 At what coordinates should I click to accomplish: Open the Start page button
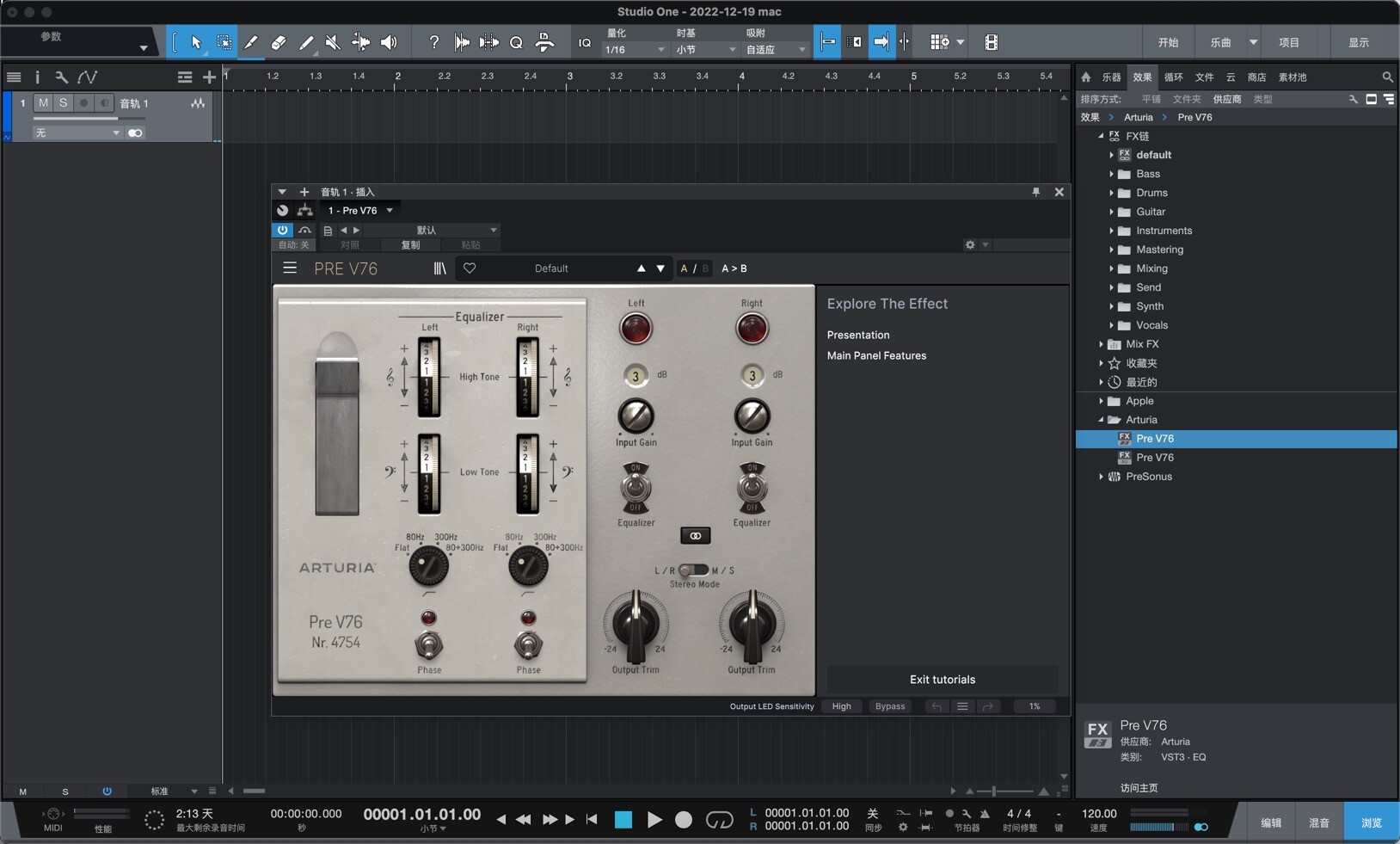point(1168,42)
